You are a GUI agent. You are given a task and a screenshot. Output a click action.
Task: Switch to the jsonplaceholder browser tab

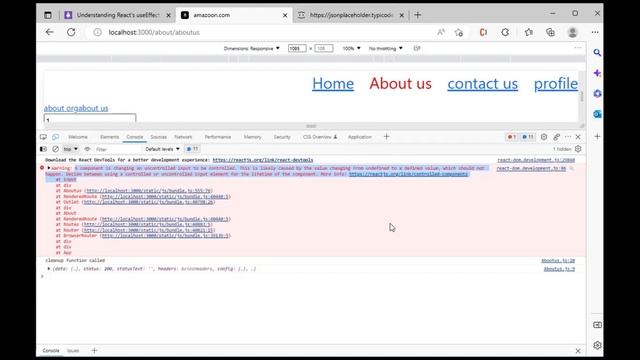tap(350, 15)
